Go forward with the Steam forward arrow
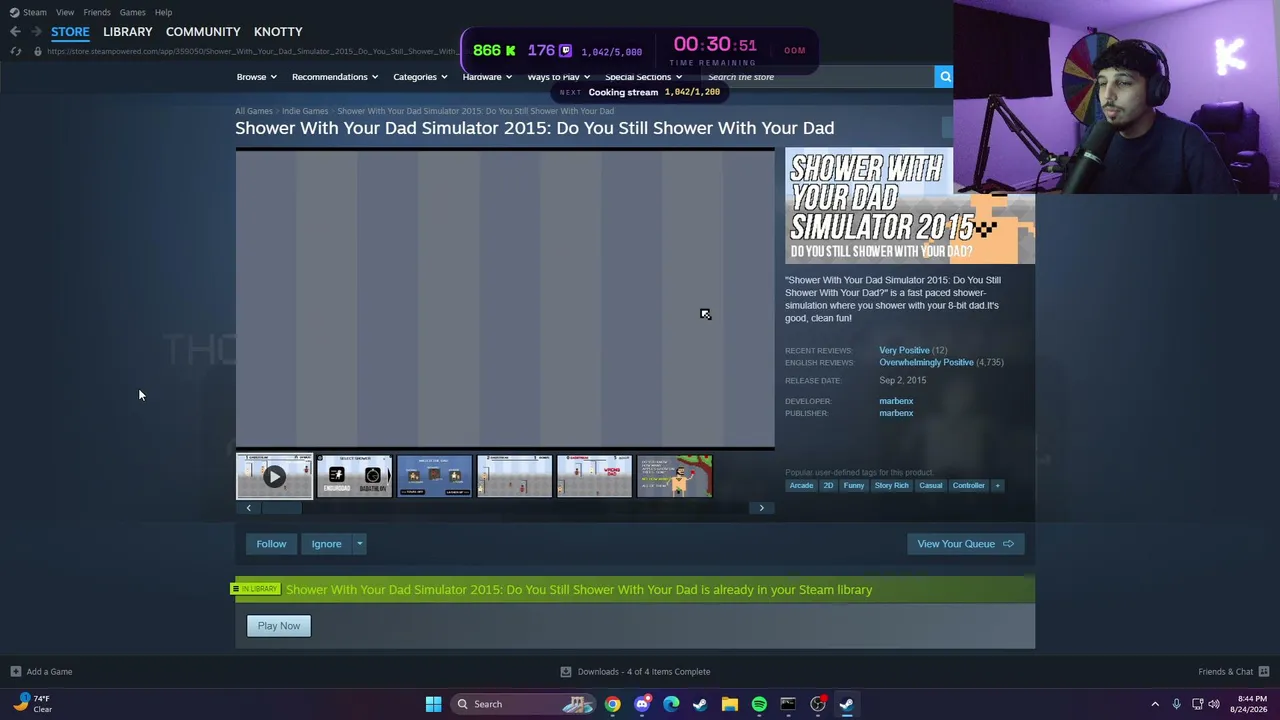 click(x=37, y=32)
